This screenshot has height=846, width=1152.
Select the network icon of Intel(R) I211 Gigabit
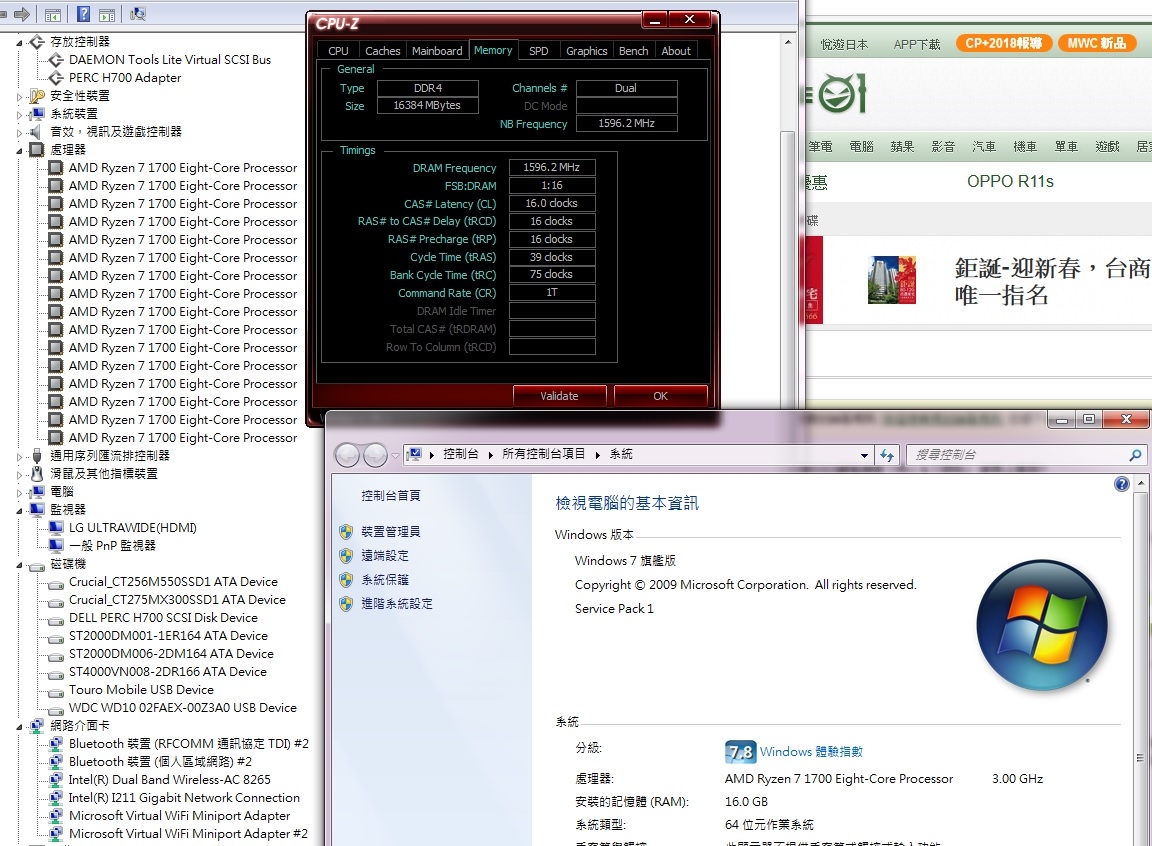point(56,798)
